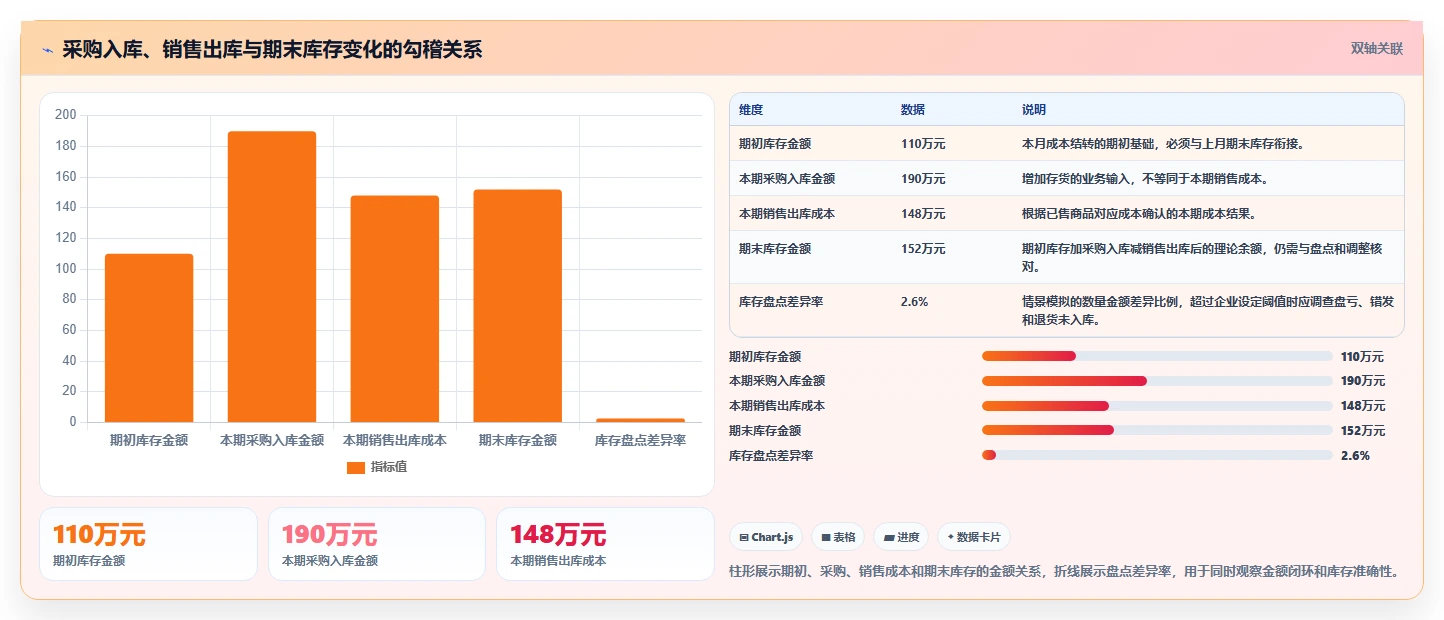Screen dimensions: 1444x620
Task: Click the lightning icon beside the title
Action: pyautogui.click(x=47, y=50)
